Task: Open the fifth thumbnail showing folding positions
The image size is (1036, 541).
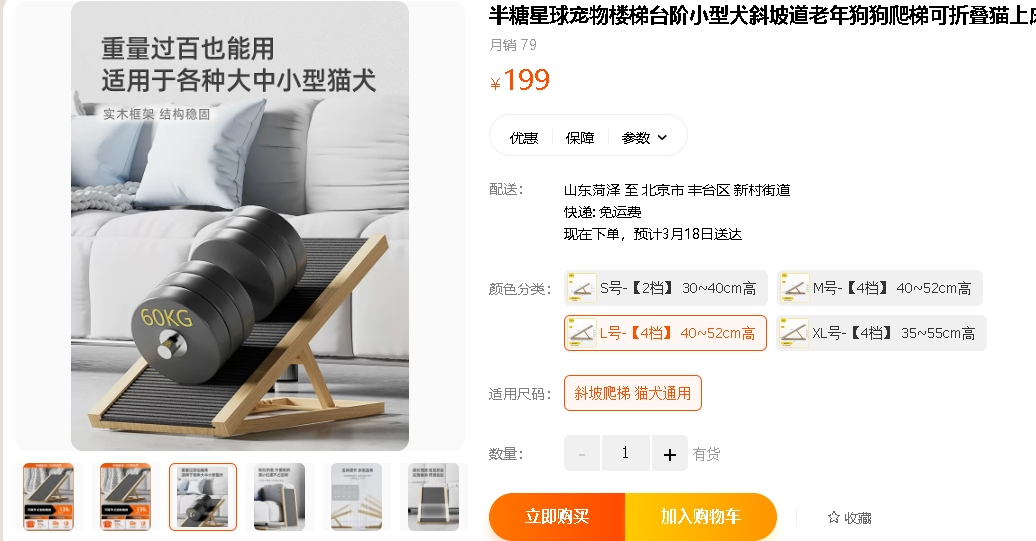Action: click(x=357, y=497)
